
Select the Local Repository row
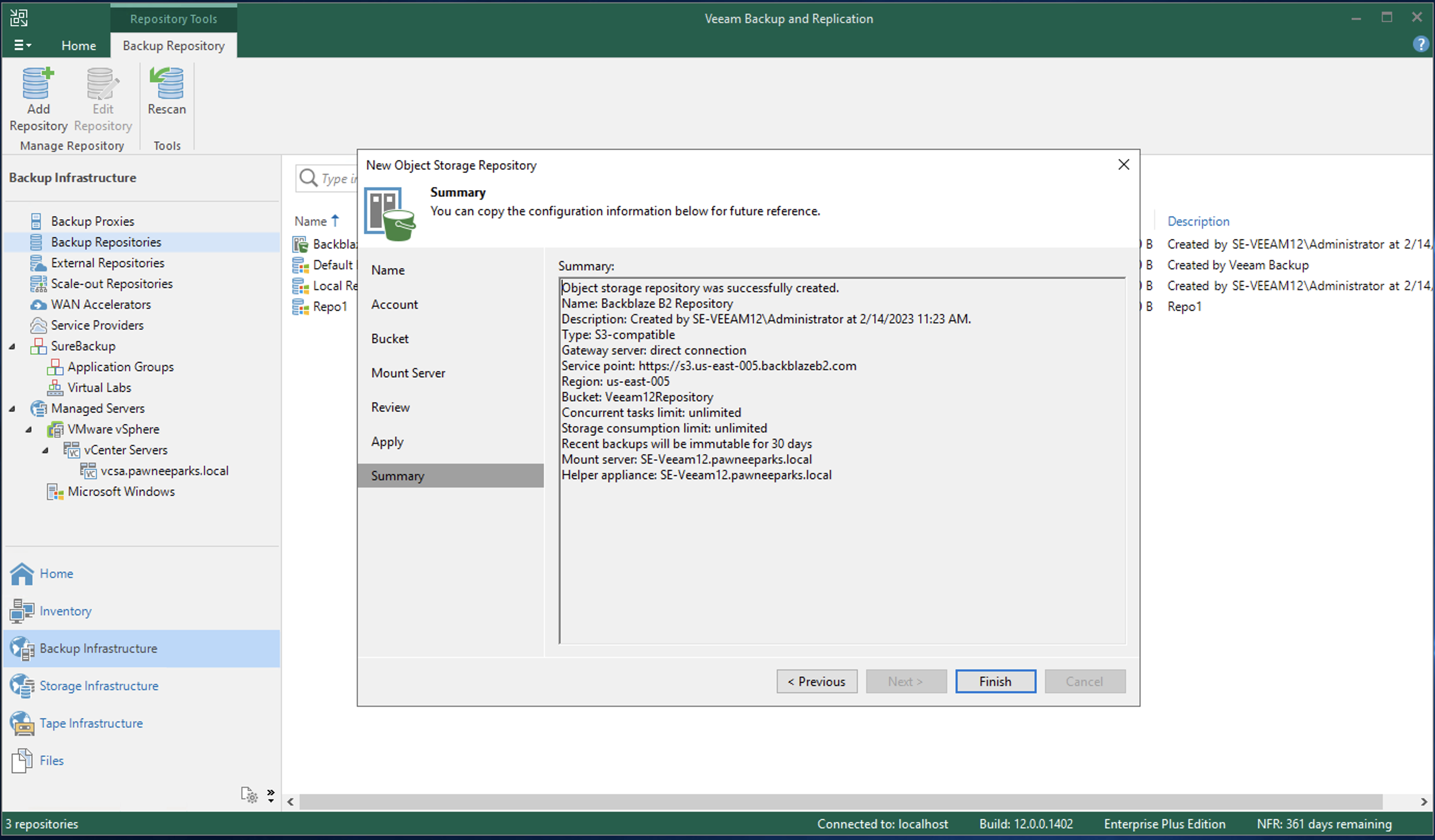tap(324, 285)
